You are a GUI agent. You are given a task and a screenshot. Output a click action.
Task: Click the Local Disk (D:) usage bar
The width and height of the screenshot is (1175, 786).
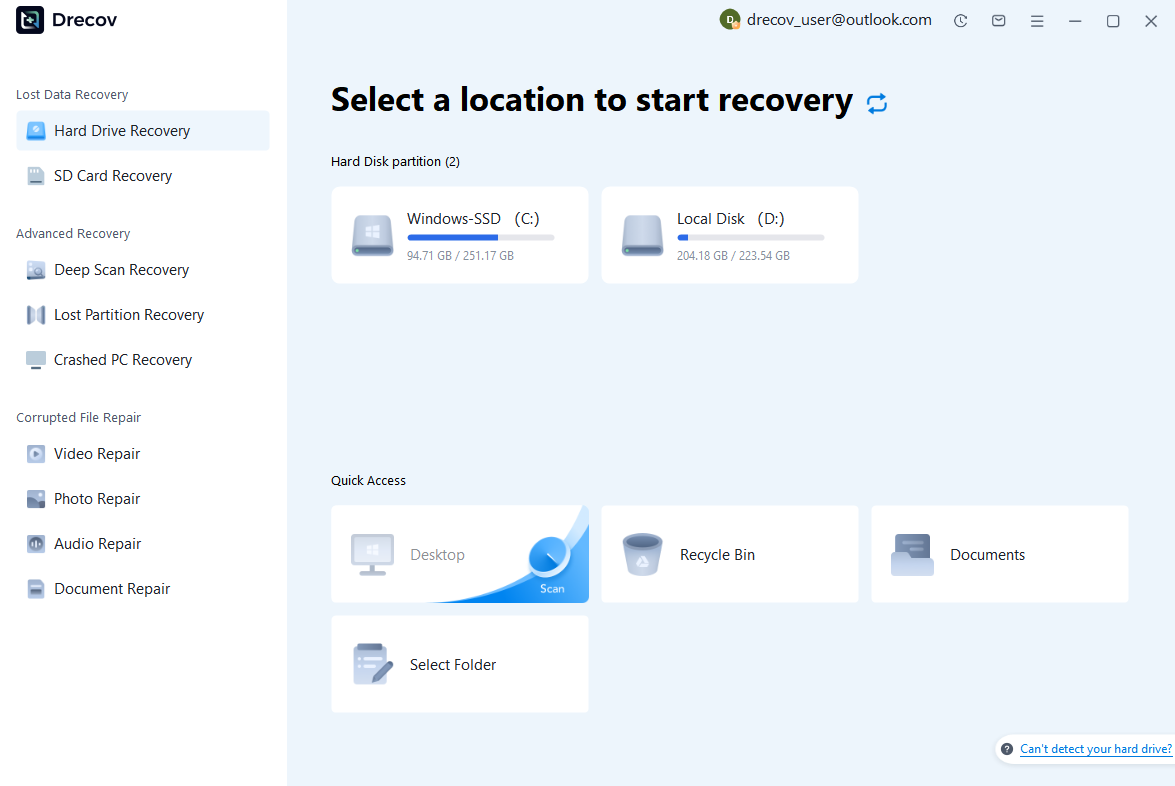click(x=750, y=237)
